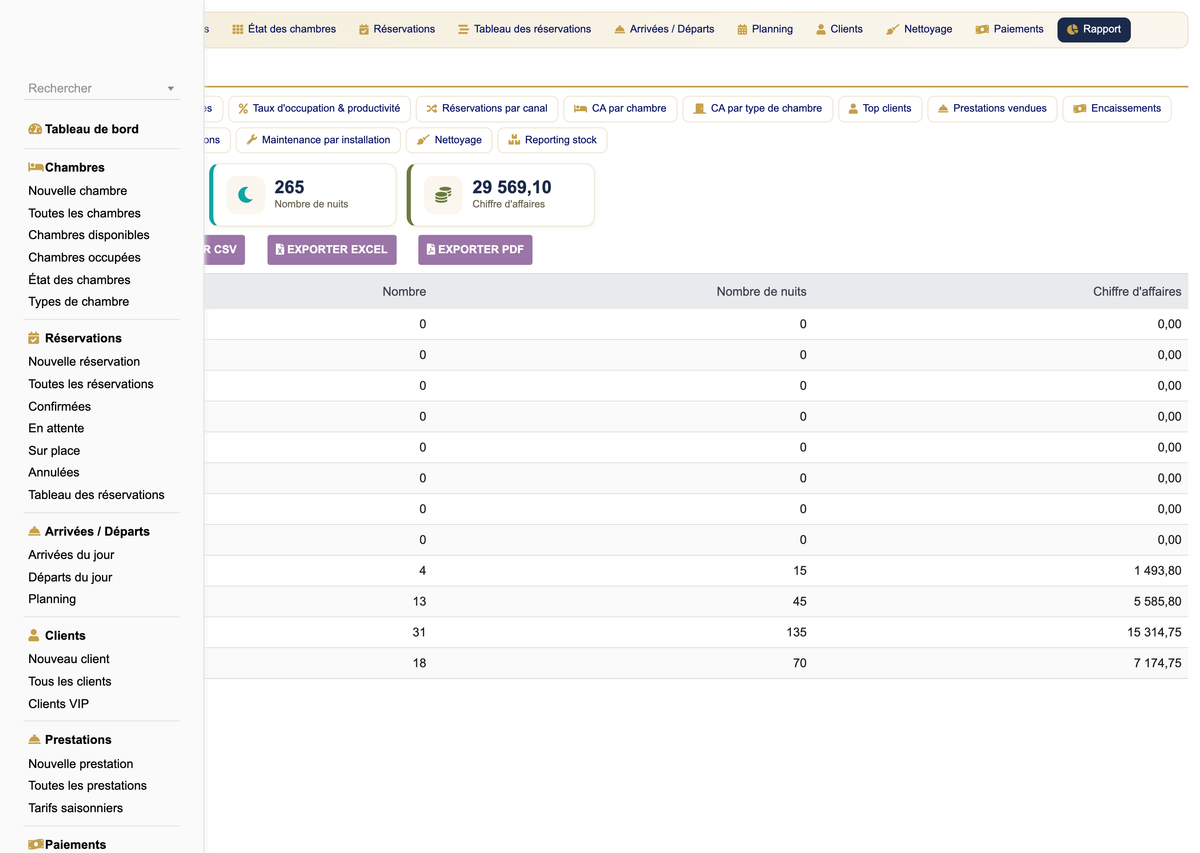Viewport: 1200px width, 853px height.
Task: Show En attente reservations
Action: (x=56, y=428)
